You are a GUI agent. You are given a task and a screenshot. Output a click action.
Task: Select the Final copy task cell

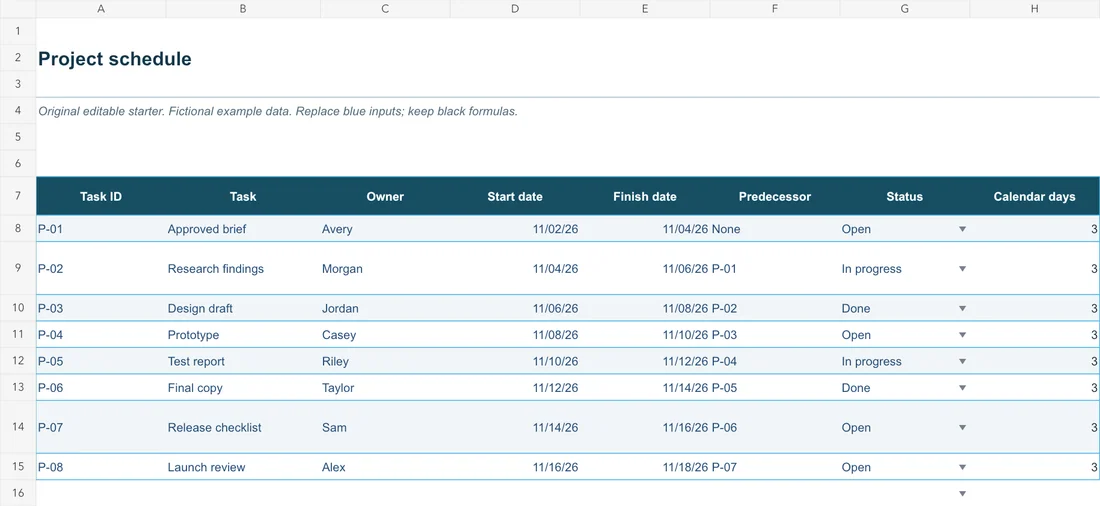[x=243, y=387]
